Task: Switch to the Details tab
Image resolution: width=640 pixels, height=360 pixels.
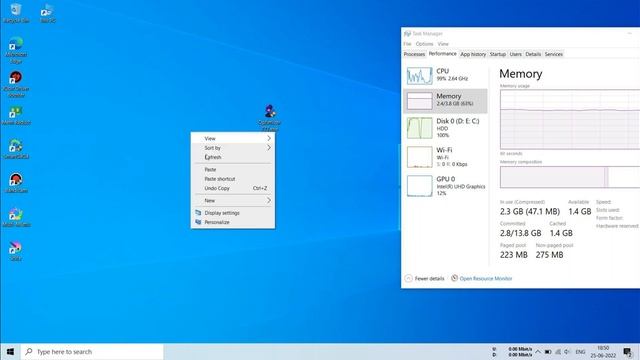Action: click(533, 54)
